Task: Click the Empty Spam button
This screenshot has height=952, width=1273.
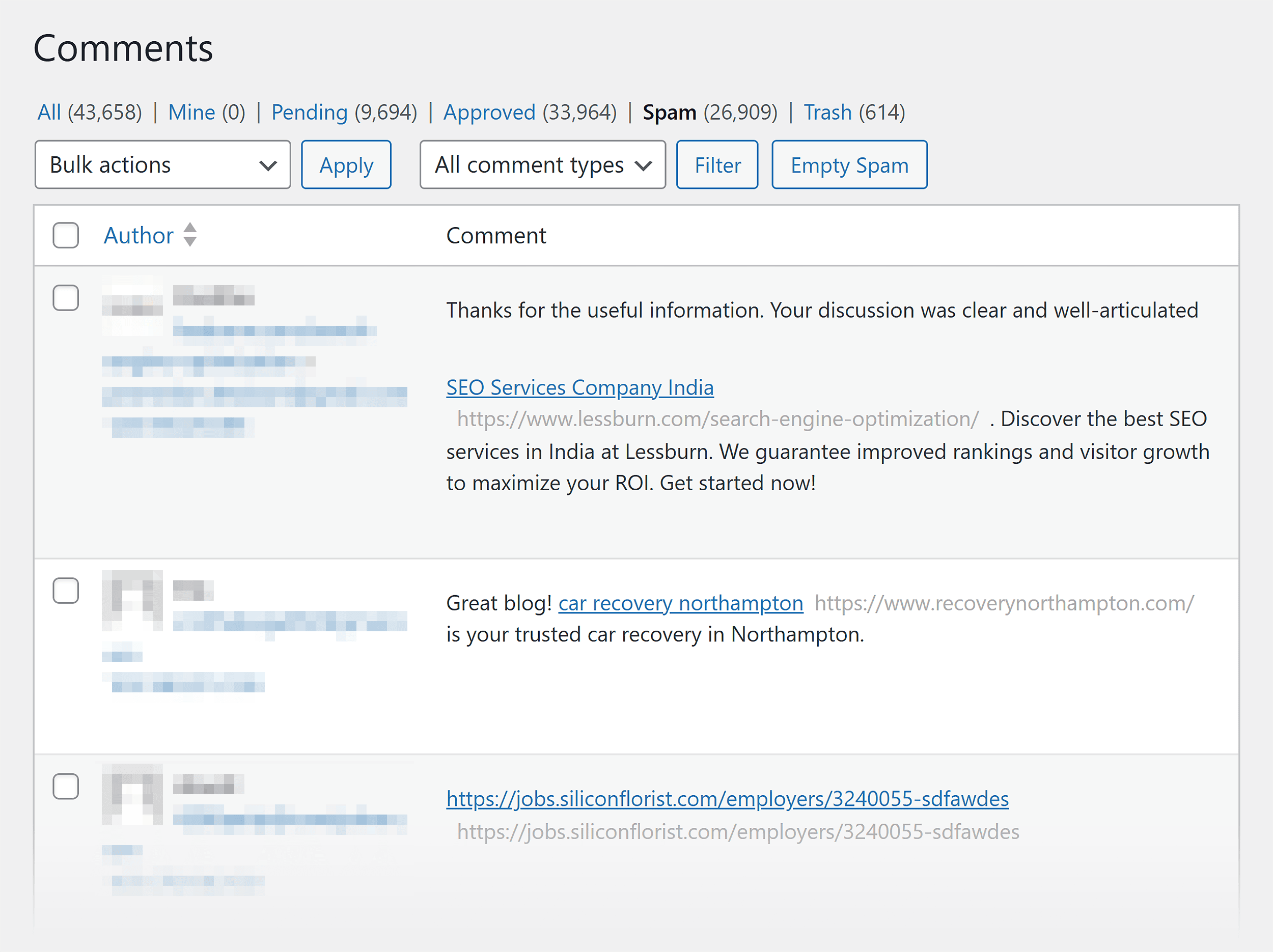Action: 849,164
